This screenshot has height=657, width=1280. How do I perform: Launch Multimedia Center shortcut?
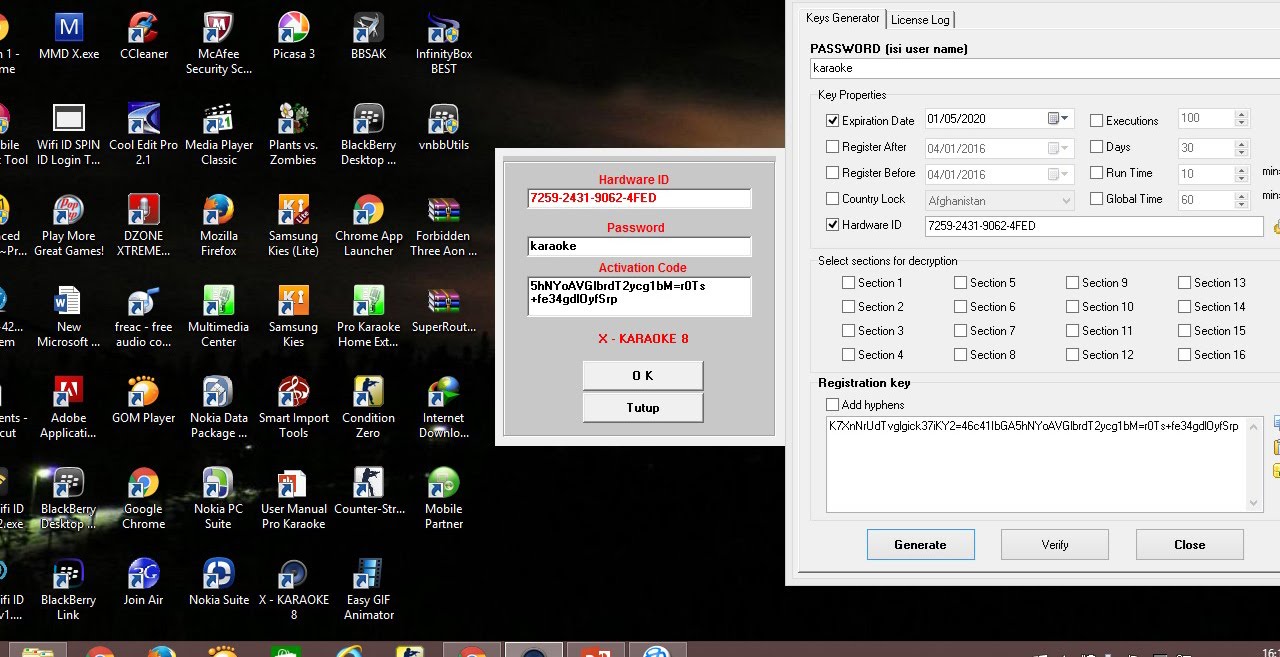tap(219, 316)
